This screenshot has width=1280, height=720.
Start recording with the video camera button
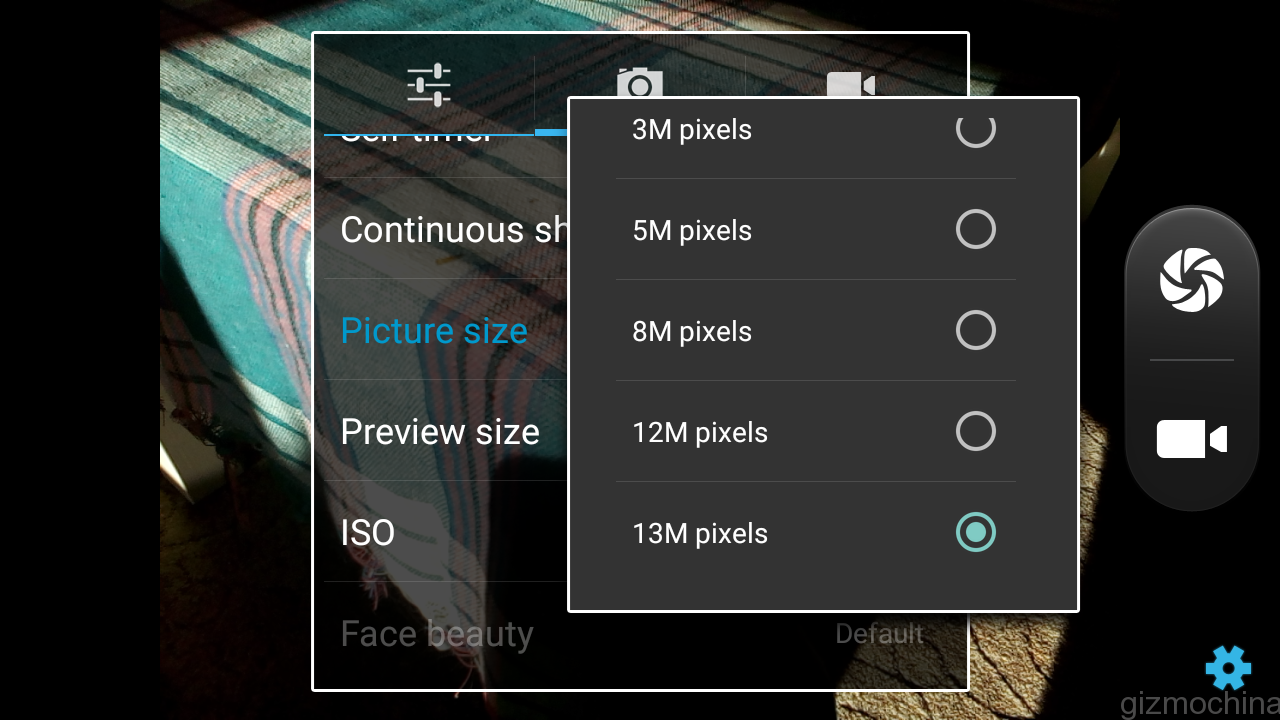pos(1191,439)
